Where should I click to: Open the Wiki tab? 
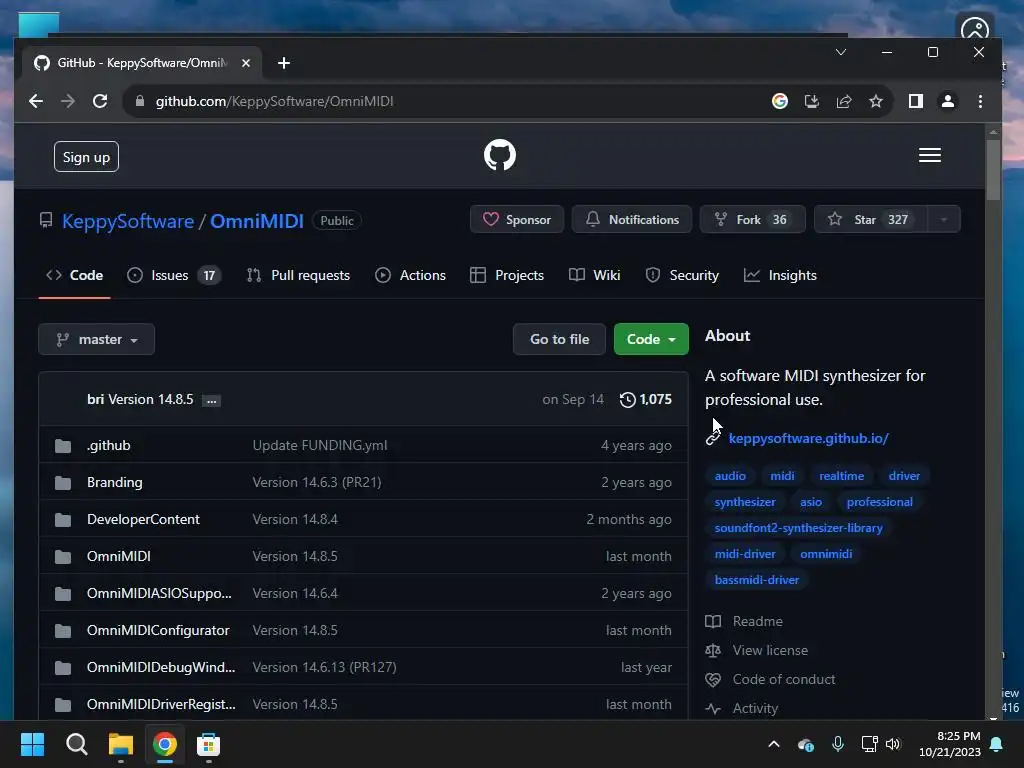594,276
